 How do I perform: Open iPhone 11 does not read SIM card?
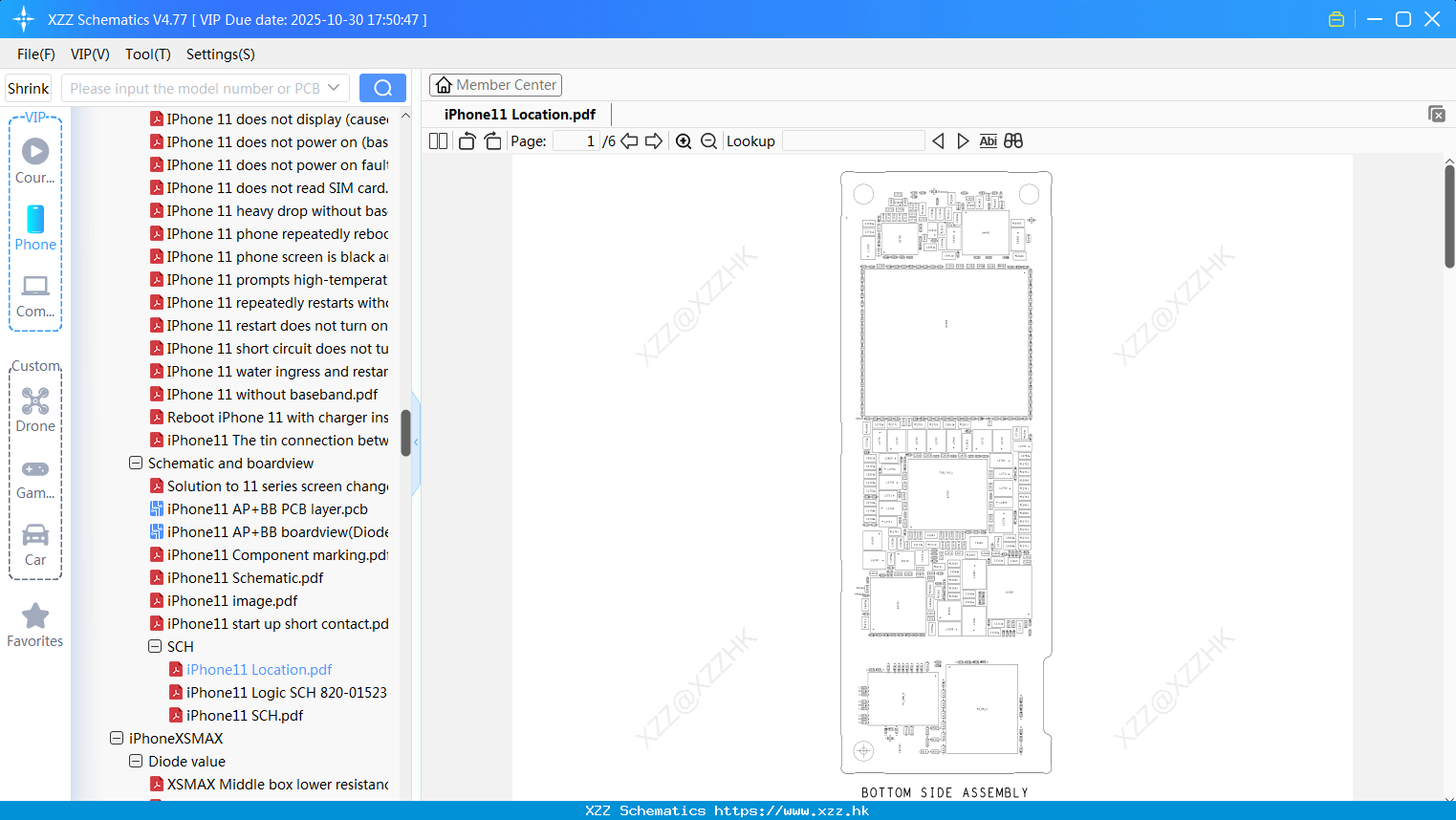pos(277,187)
